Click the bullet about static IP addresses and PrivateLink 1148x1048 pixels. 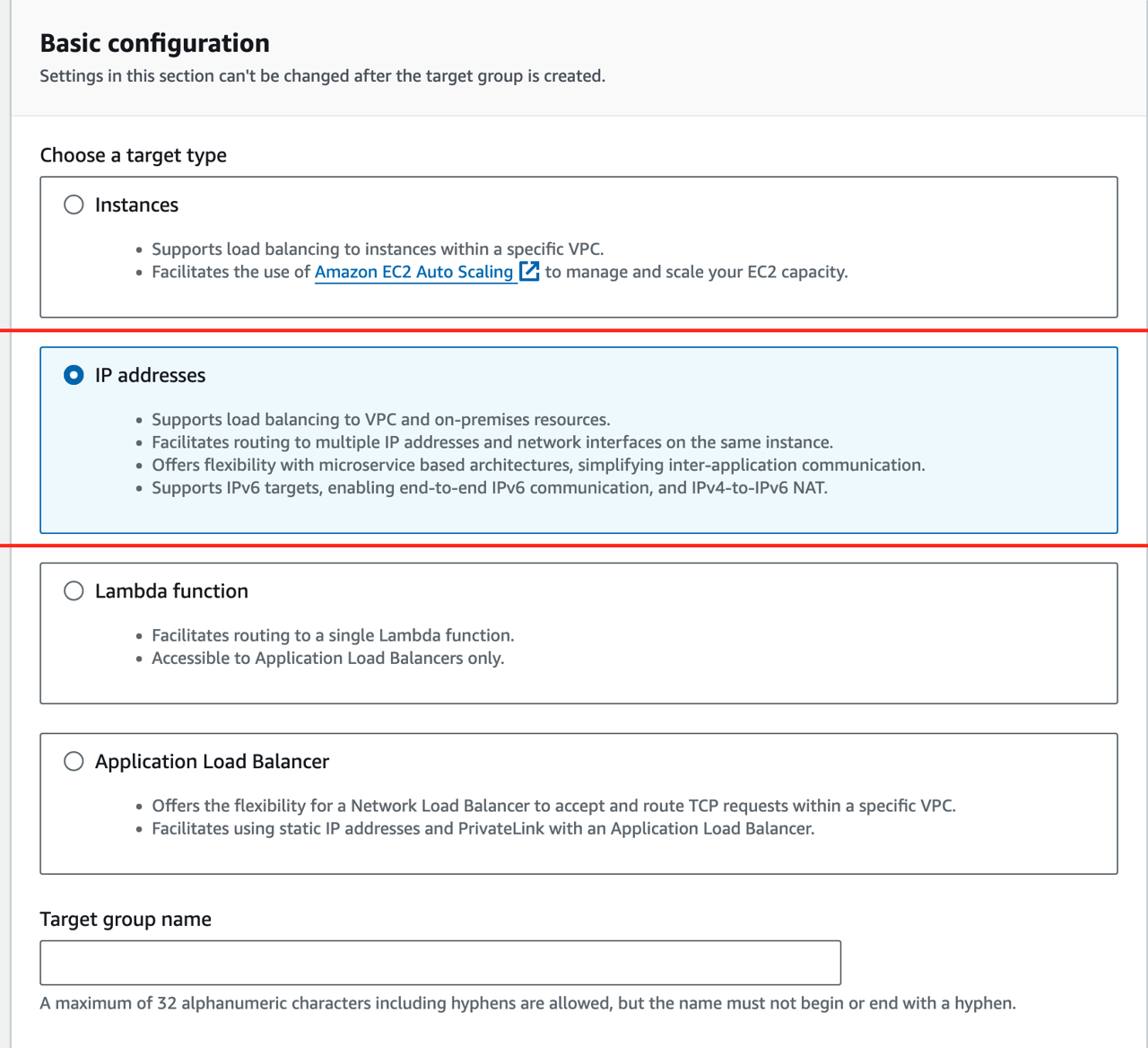(x=483, y=829)
